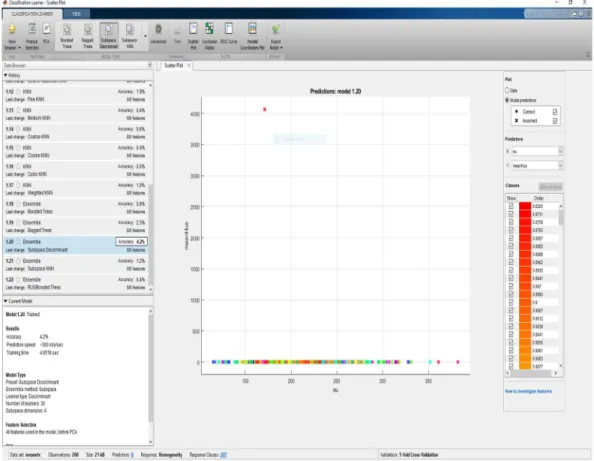Select model 1.21 Subspace KNN in history
This screenshot has width=594, height=461.
pyautogui.click(x=76, y=265)
